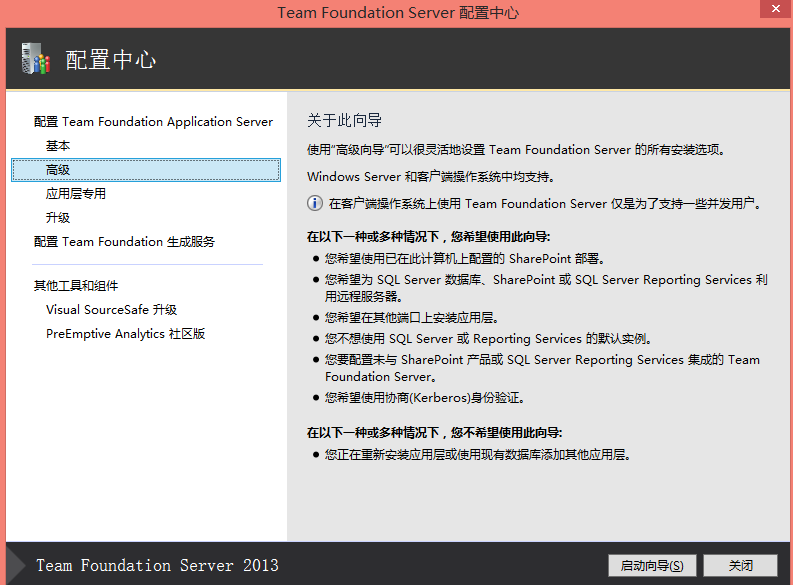Screen dimensions: 793x585
Task: Select the 应用层专用 wizard option
Action: [x=75, y=194]
